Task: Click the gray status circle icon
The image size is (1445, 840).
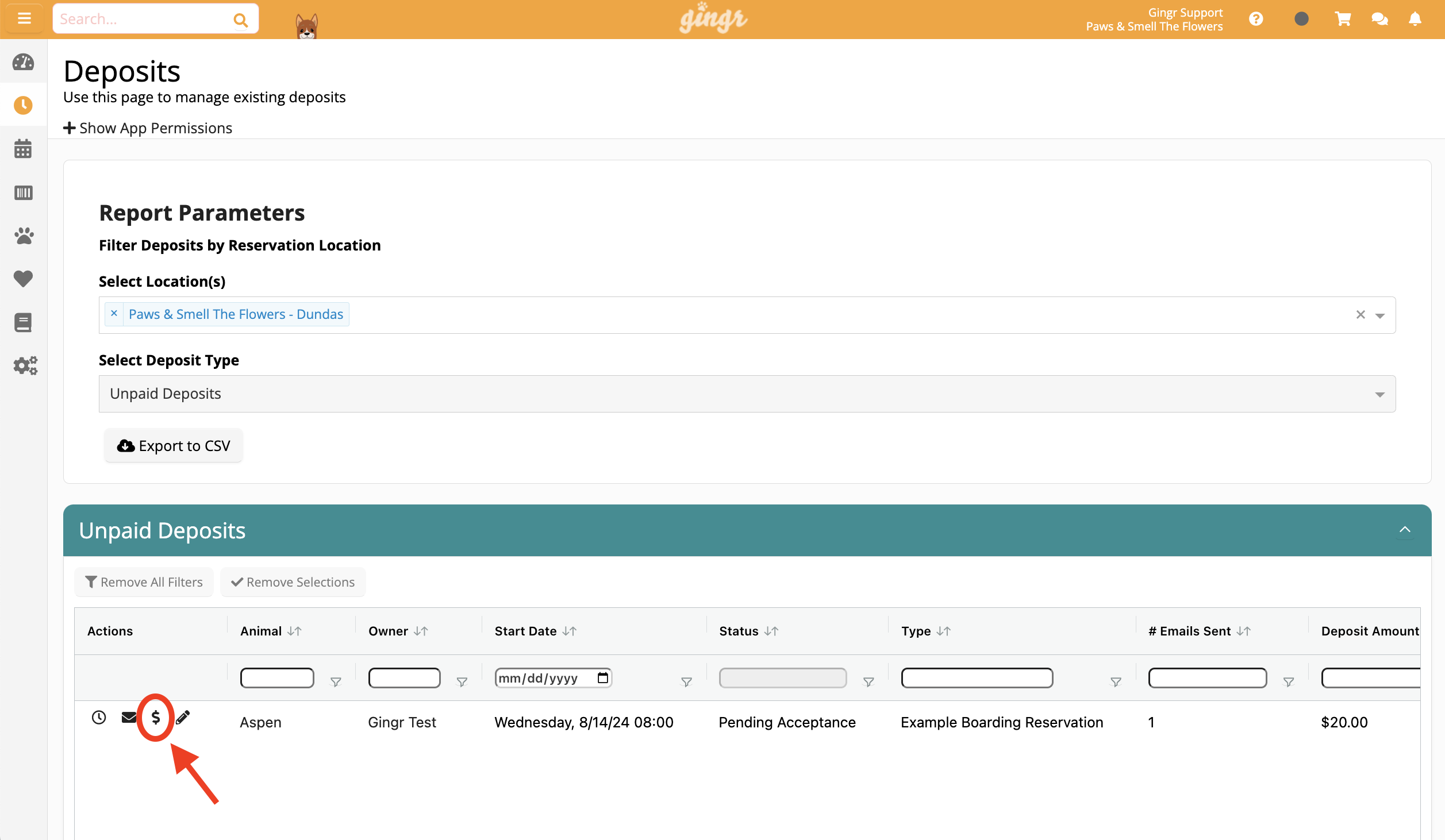Action: coord(1301,19)
